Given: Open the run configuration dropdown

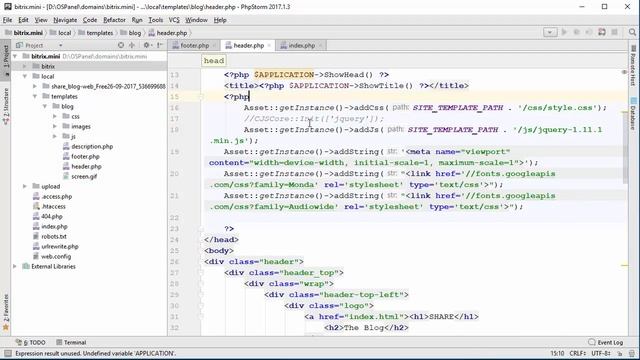Looking at the screenshot, I should coord(550,32).
